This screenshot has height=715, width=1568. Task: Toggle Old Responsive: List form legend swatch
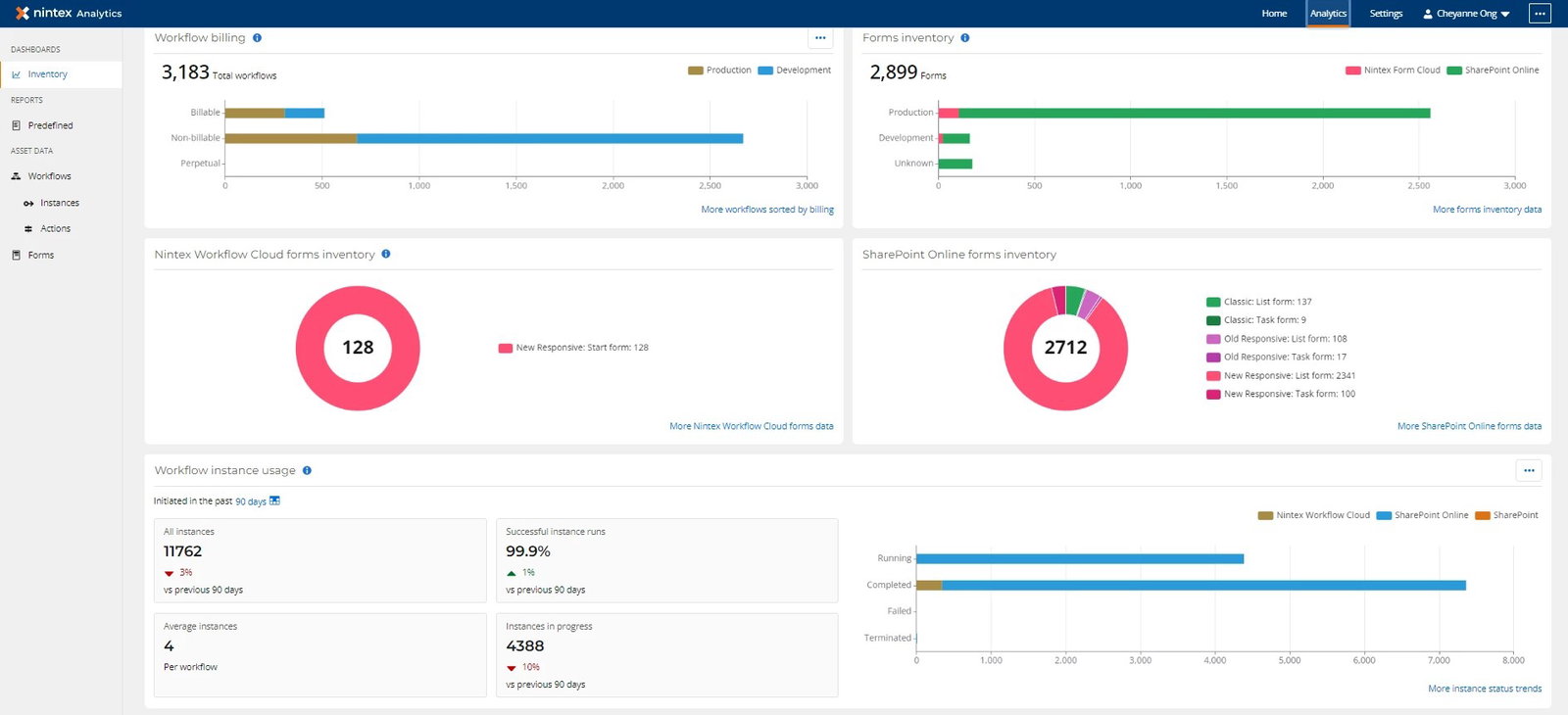point(1213,339)
